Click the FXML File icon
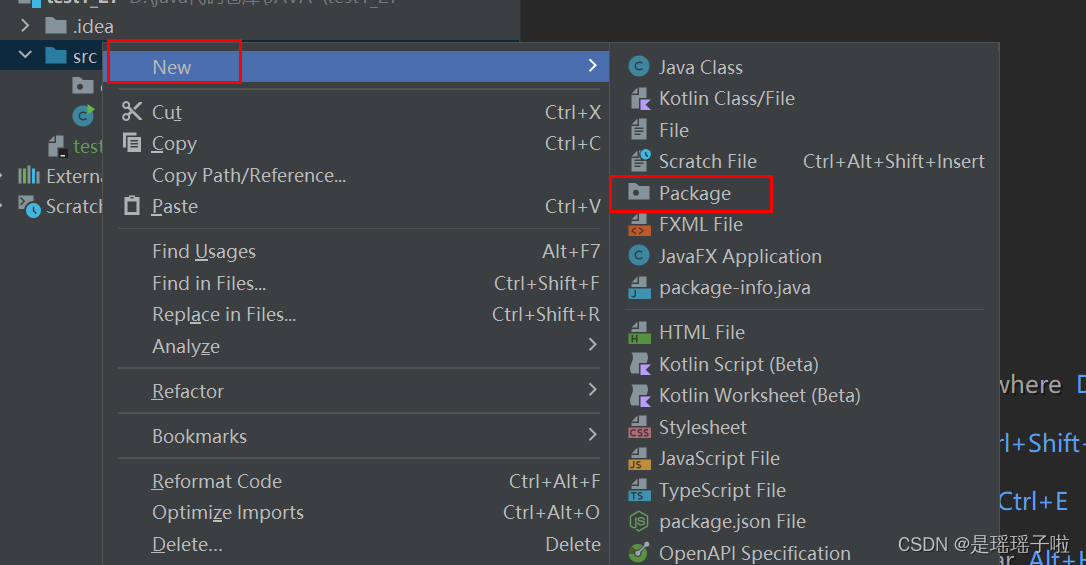Image resolution: width=1086 pixels, height=565 pixels. [639, 225]
